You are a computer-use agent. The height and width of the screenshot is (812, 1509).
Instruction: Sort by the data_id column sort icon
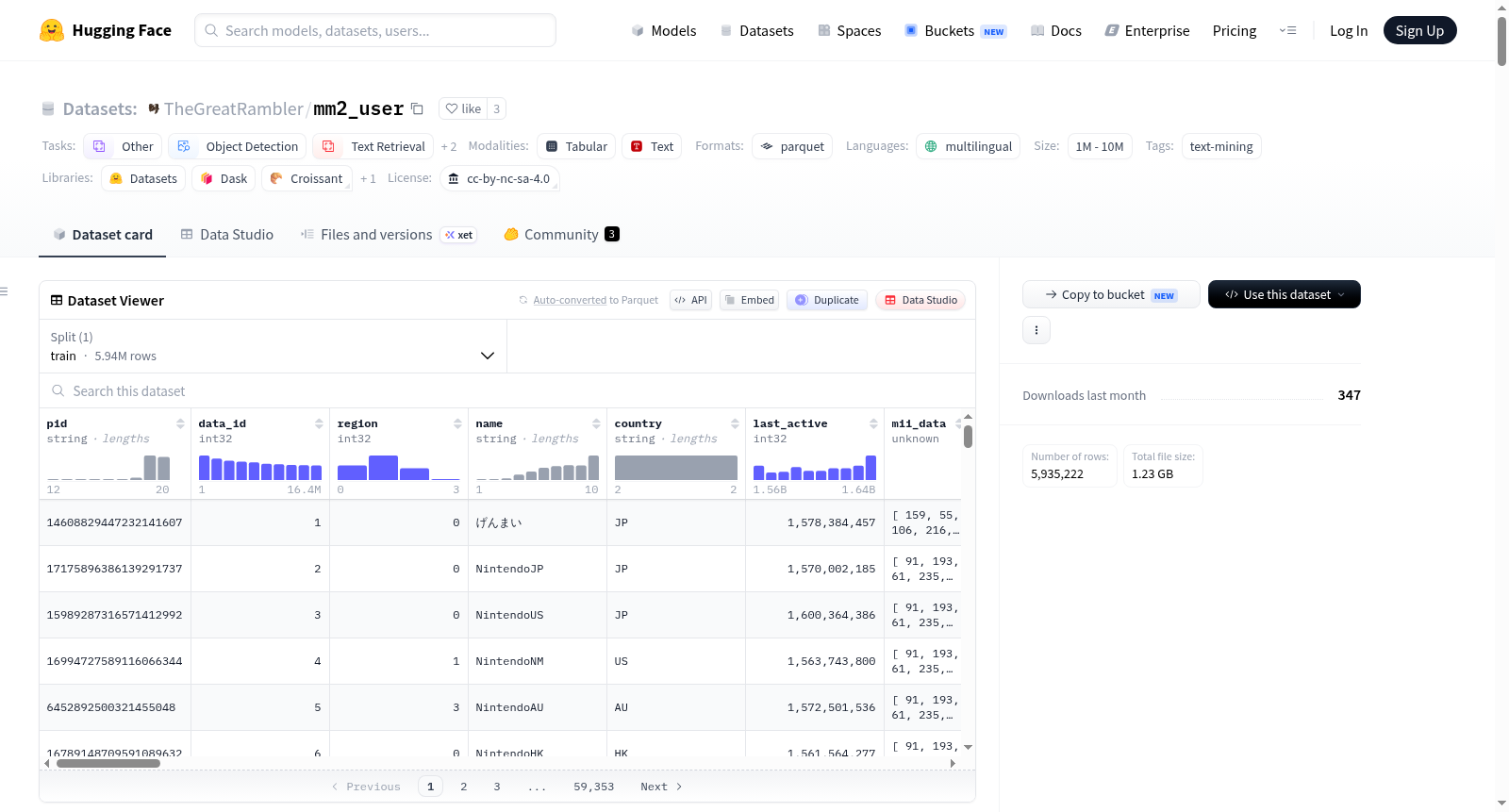coord(319,423)
